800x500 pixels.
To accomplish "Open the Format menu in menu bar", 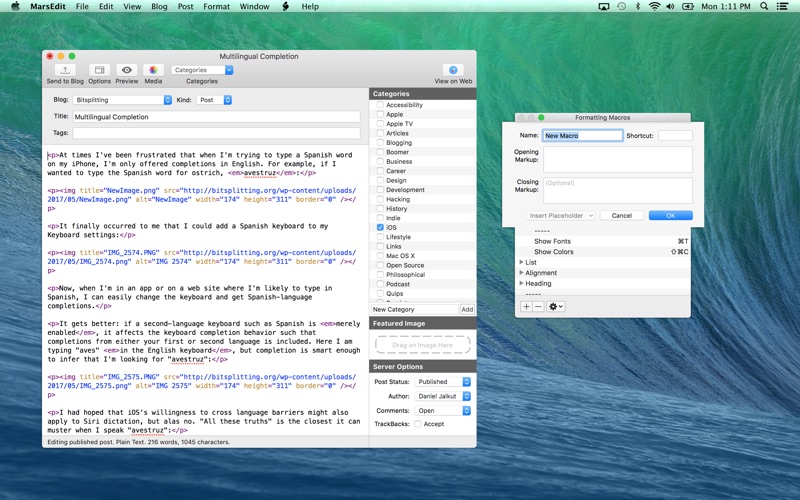I will (x=216, y=7).
